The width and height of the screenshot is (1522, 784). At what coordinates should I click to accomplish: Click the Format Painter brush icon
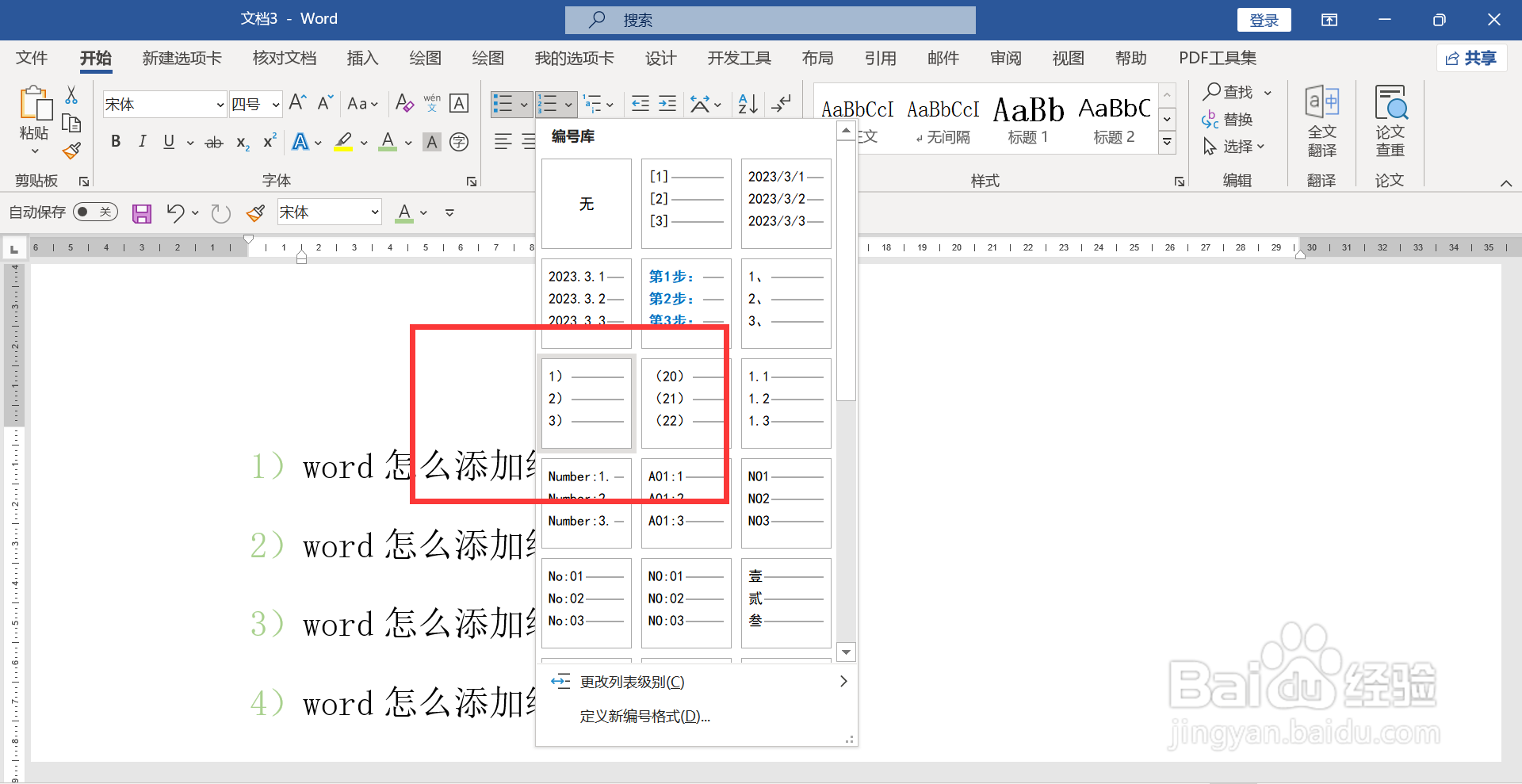coord(72,150)
